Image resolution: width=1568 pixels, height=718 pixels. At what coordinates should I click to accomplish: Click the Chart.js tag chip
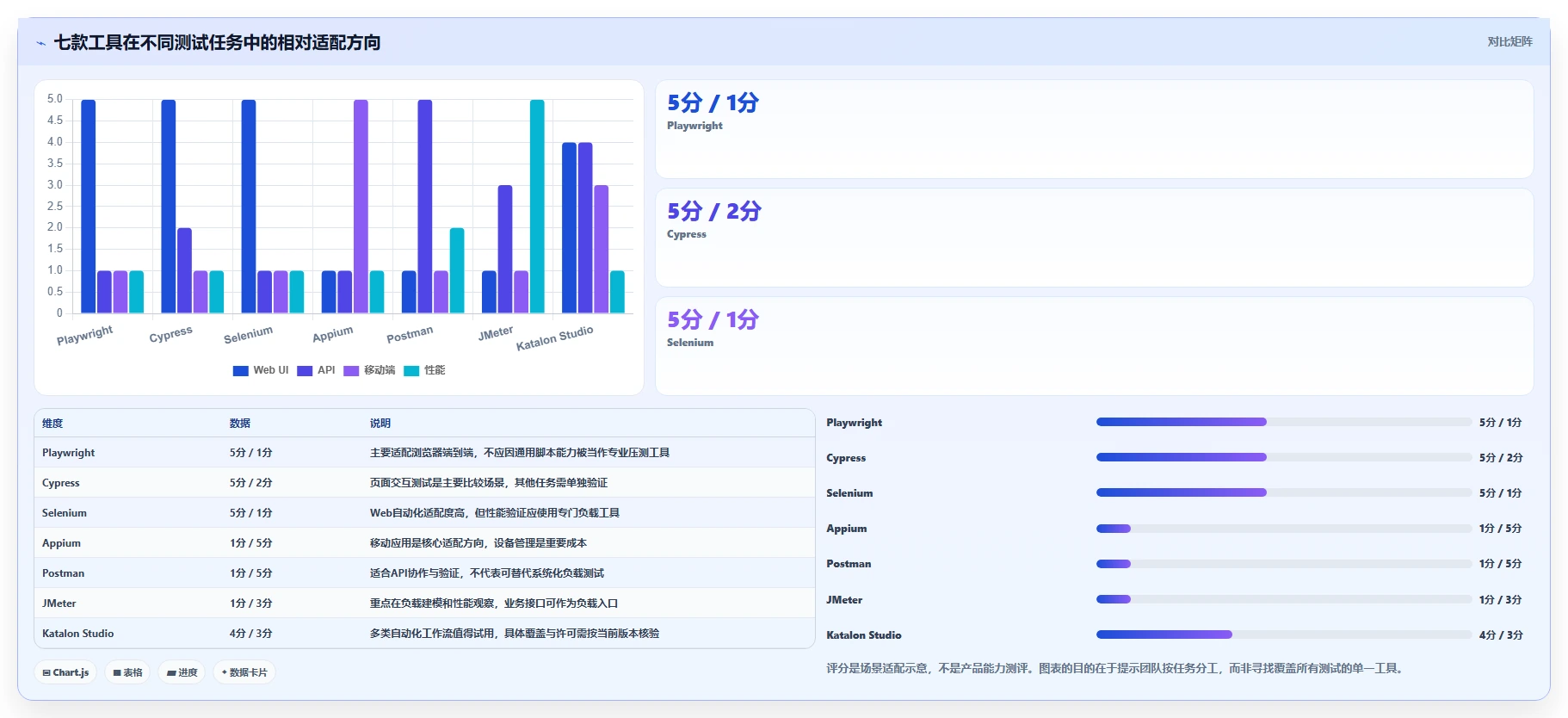pyautogui.click(x=65, y=672)
